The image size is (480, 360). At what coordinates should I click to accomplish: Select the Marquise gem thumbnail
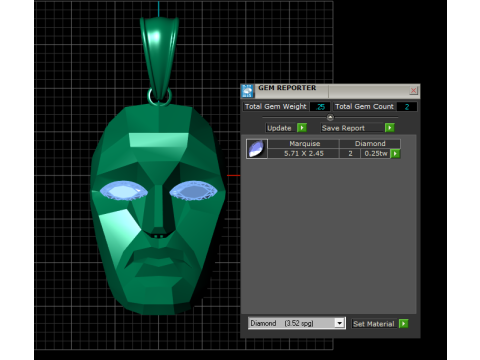point(257,149)
